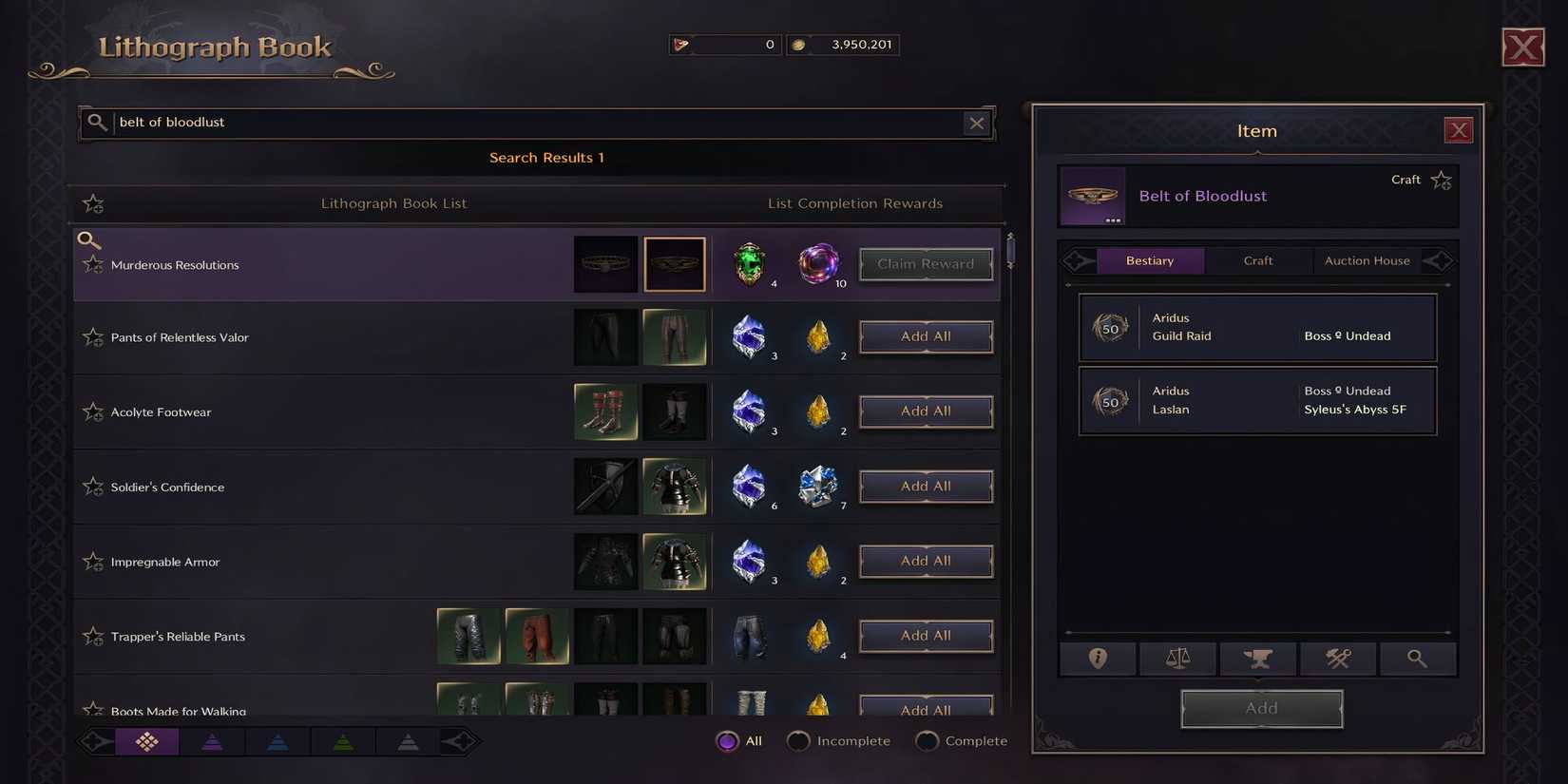This screenshot has width=1568, height=784.
Task: Click right arrow past Auction House tab
Action: coord(1439,260)
